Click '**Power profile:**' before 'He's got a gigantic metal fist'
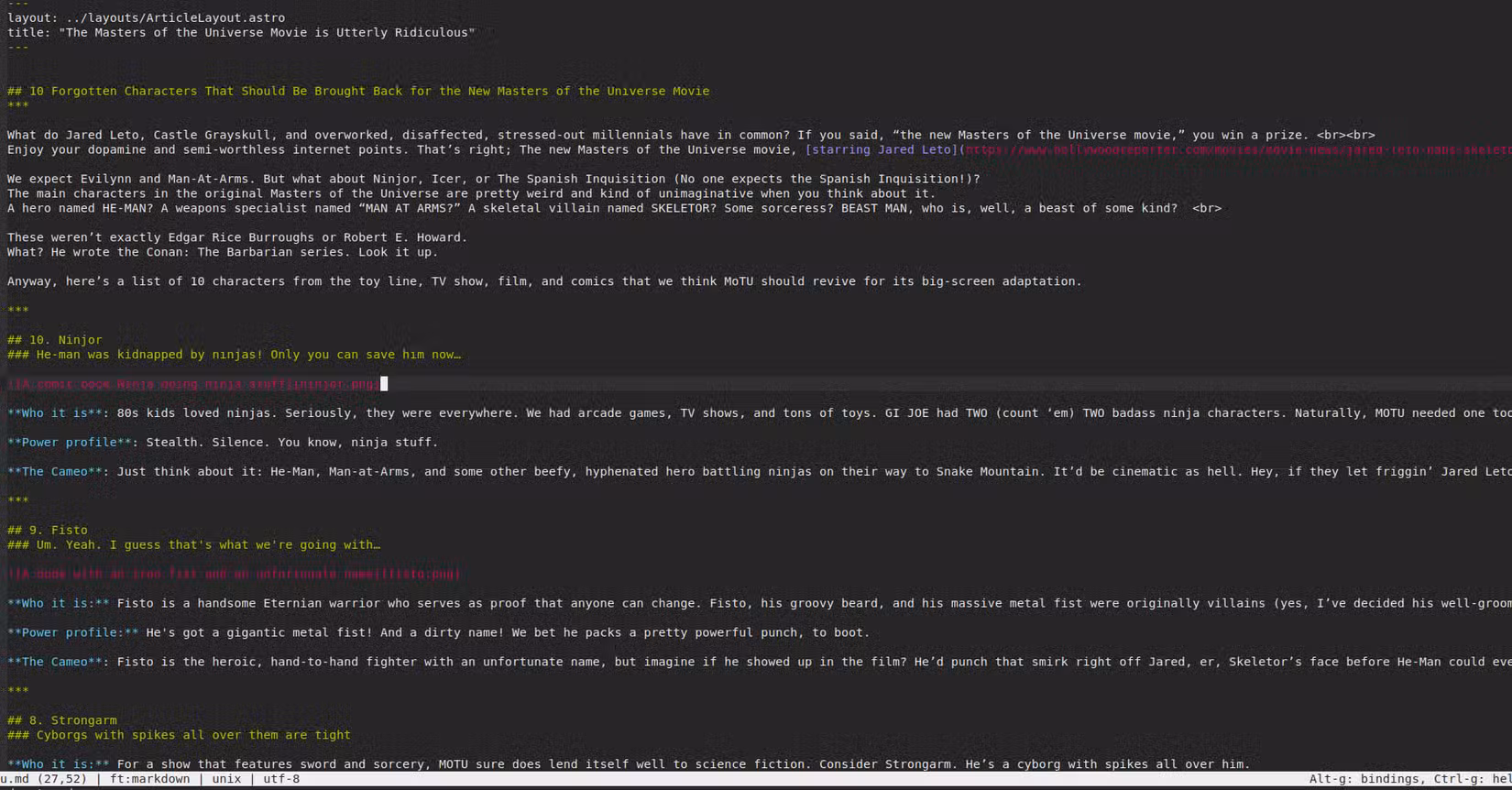Viewport: 1512px width, 790px height. (73, 633)
